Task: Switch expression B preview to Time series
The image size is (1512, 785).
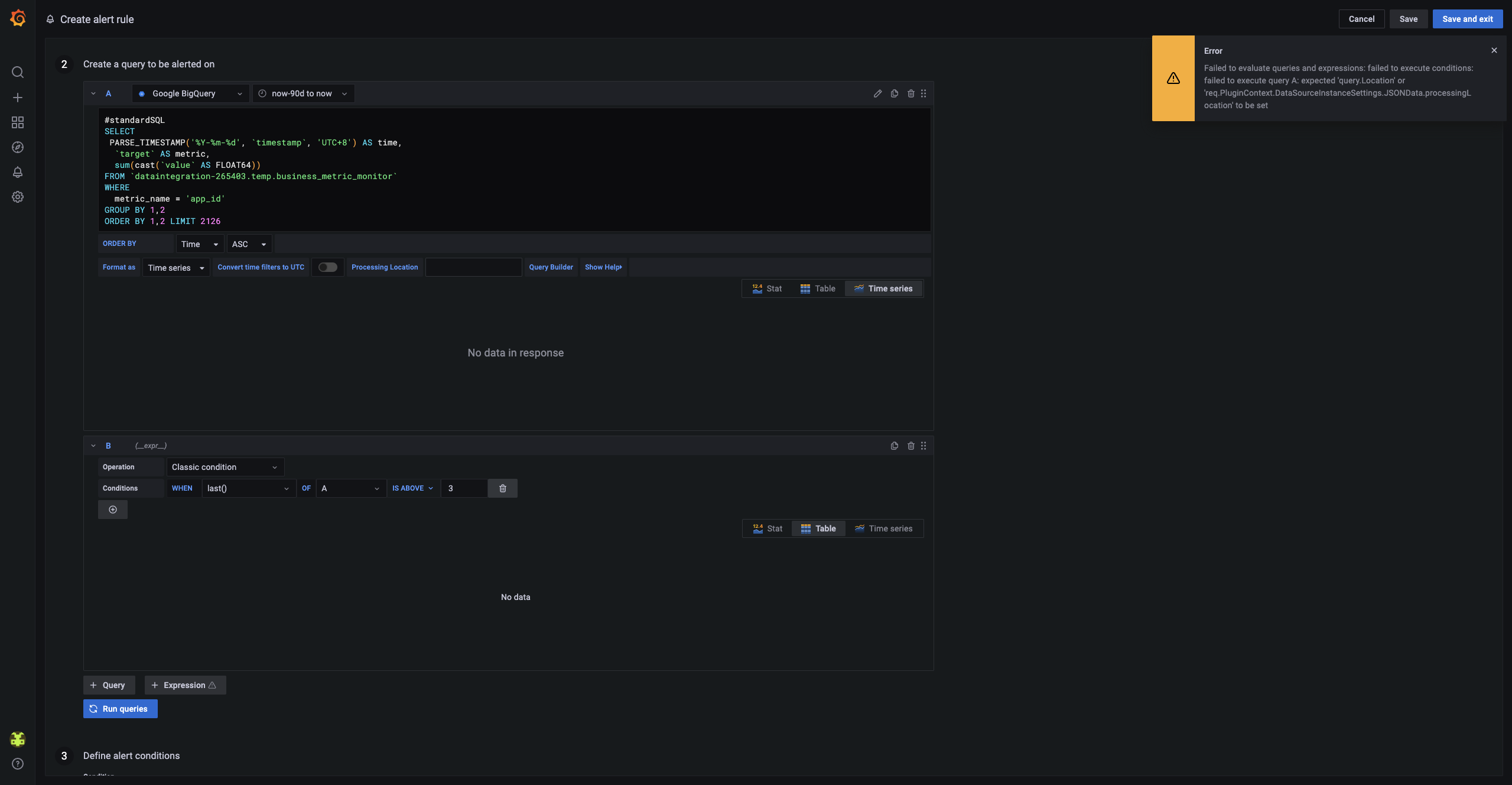Action: 883,528
